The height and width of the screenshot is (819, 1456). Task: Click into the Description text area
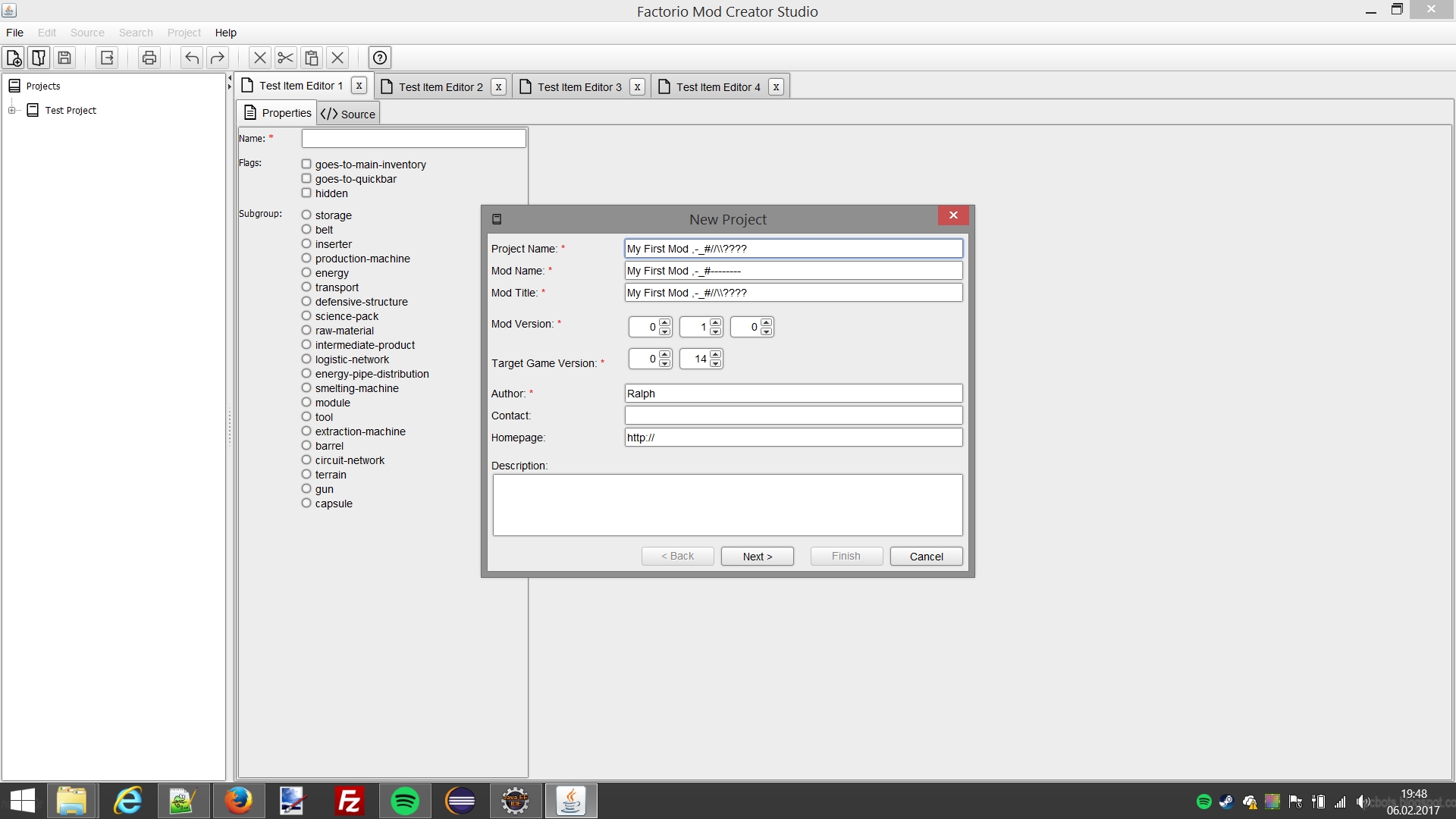click(x=727, y=505)
